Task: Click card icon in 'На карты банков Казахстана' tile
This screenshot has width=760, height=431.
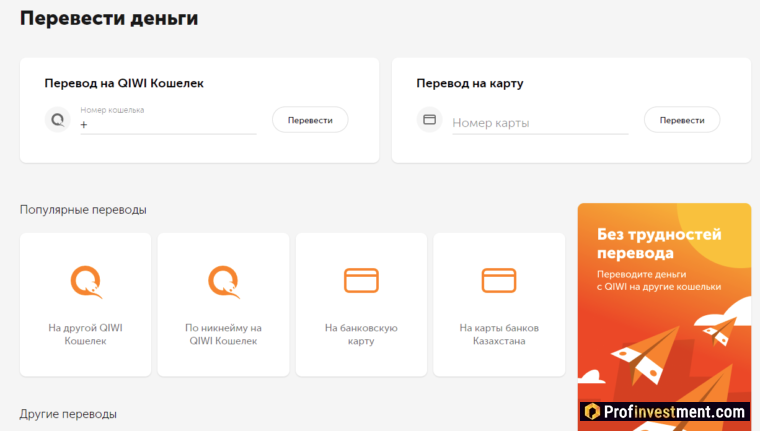Action: 499,280
